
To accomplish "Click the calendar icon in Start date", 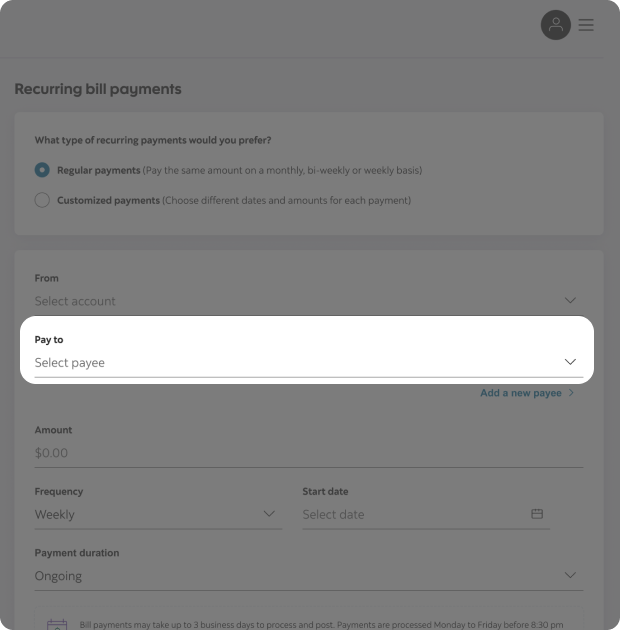I will pos(537,514).
